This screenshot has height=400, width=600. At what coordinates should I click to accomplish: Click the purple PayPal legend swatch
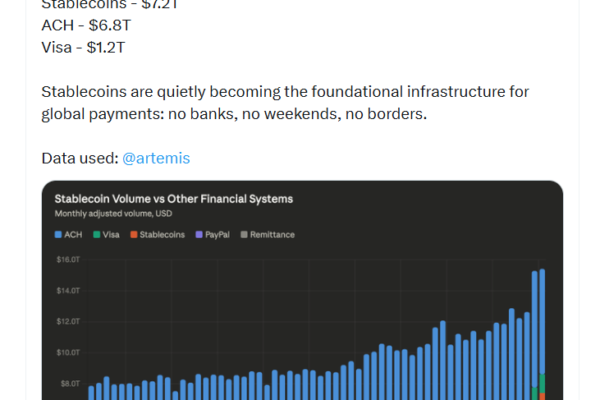tap(201, 235)
